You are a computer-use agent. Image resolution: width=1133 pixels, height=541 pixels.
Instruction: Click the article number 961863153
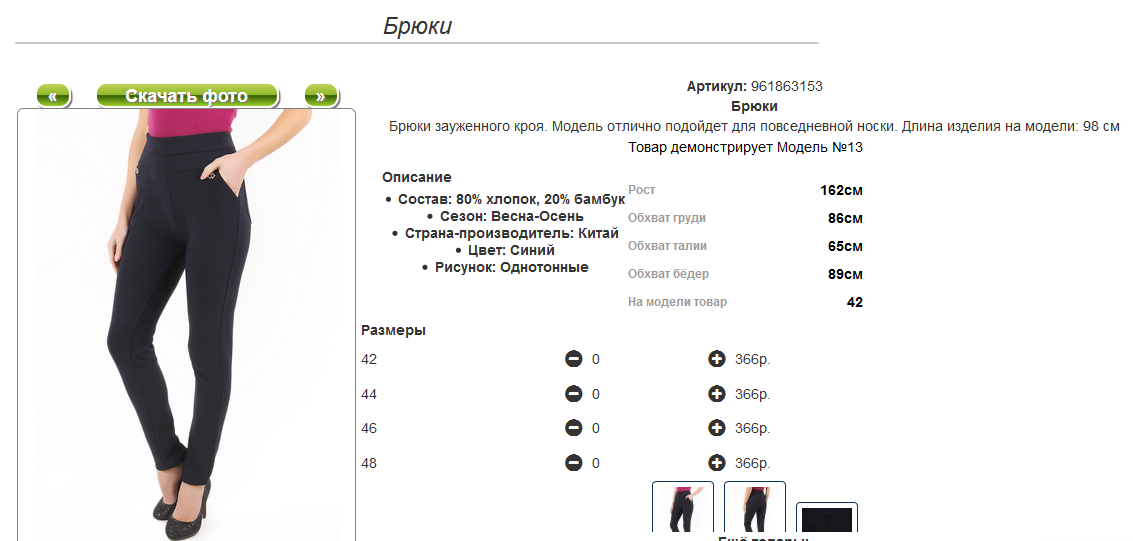pos(786,87)
